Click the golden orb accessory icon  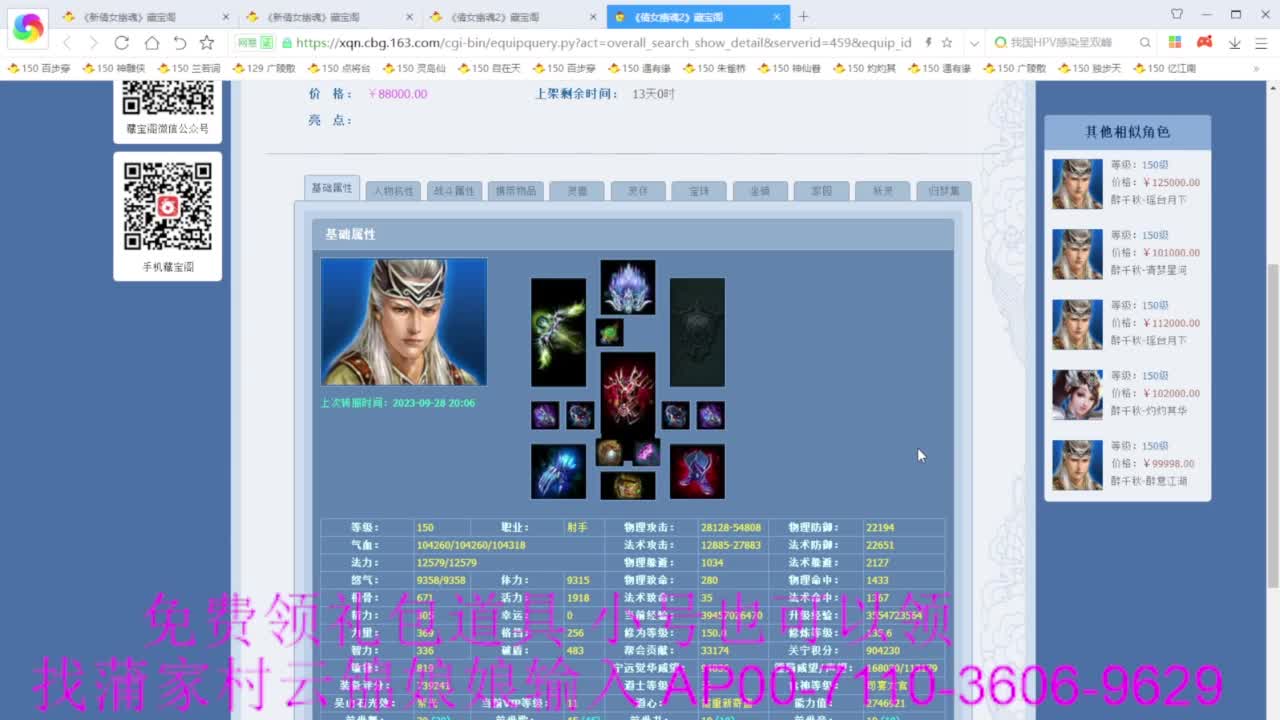click(x=609, y=453)
